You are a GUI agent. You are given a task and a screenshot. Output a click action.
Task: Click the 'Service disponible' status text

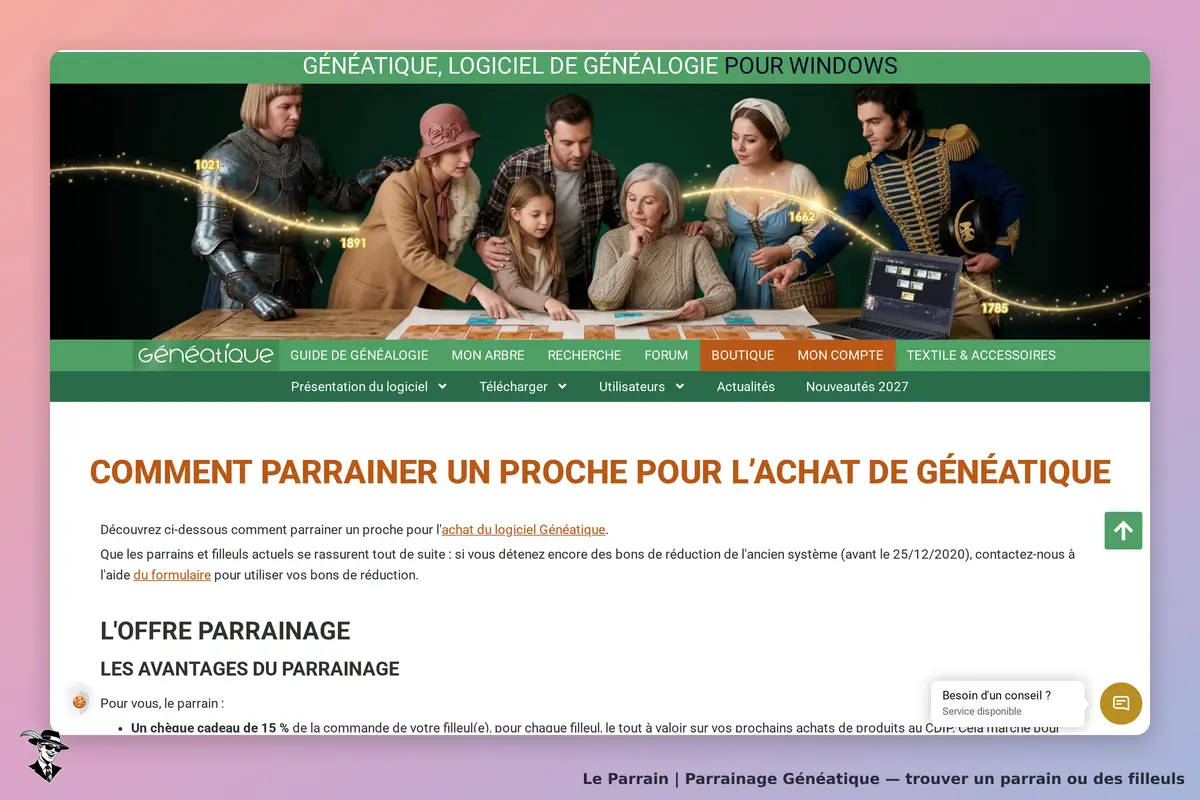[x=982, y=711]
